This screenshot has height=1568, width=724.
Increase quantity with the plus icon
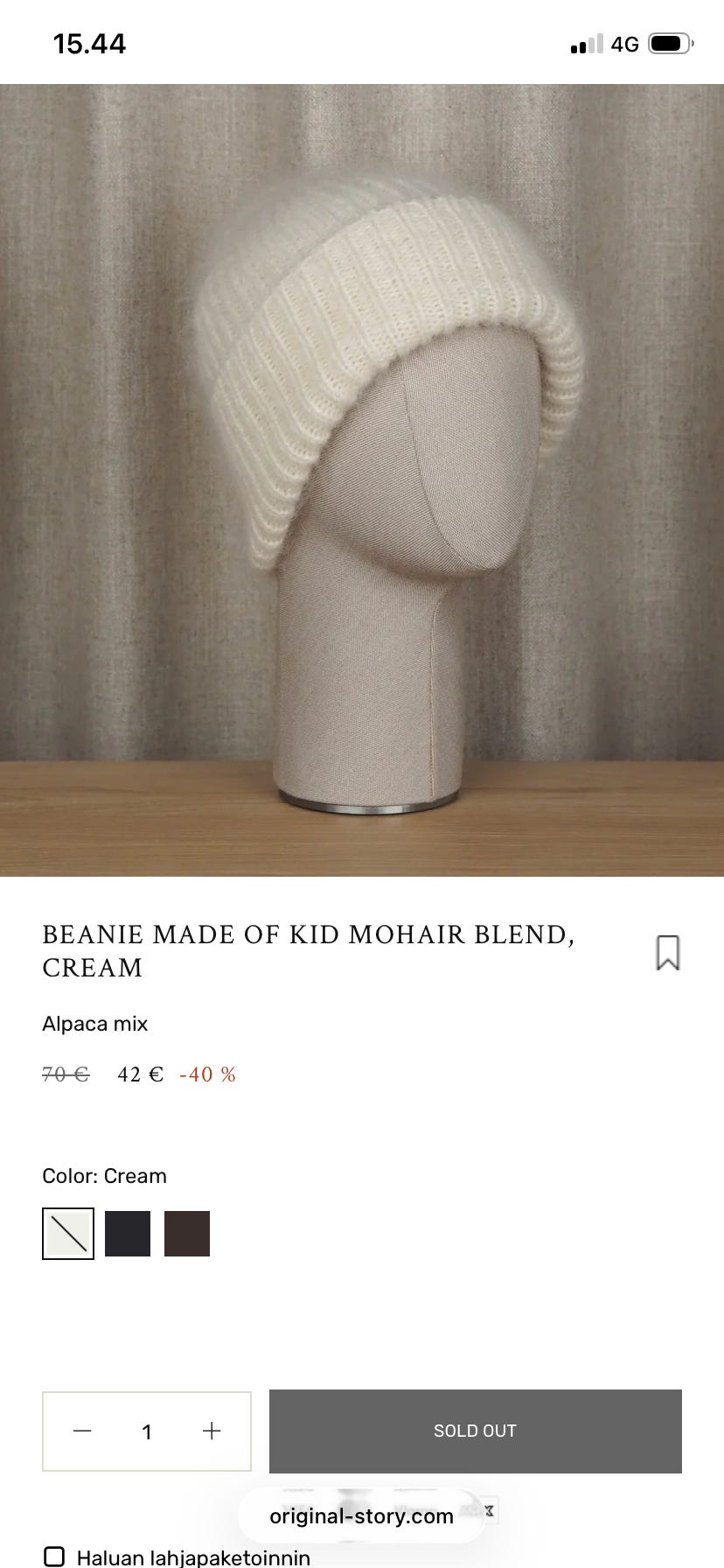pyautogui.click(x=212, y=1431)
